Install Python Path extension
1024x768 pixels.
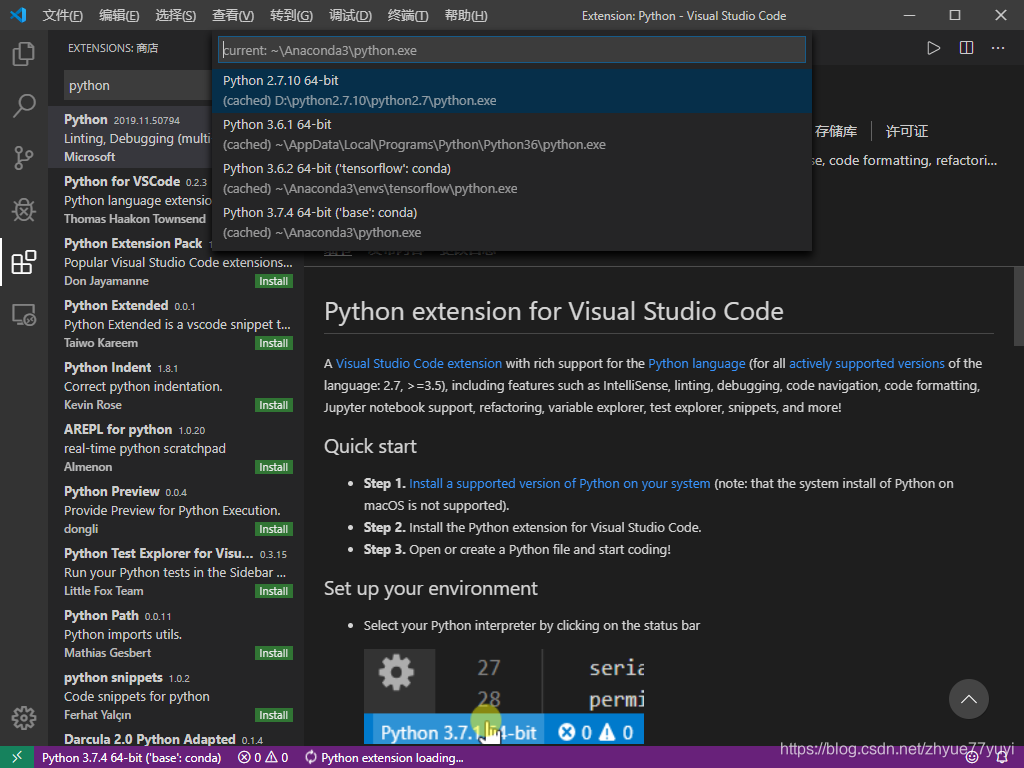pos(274,653)
